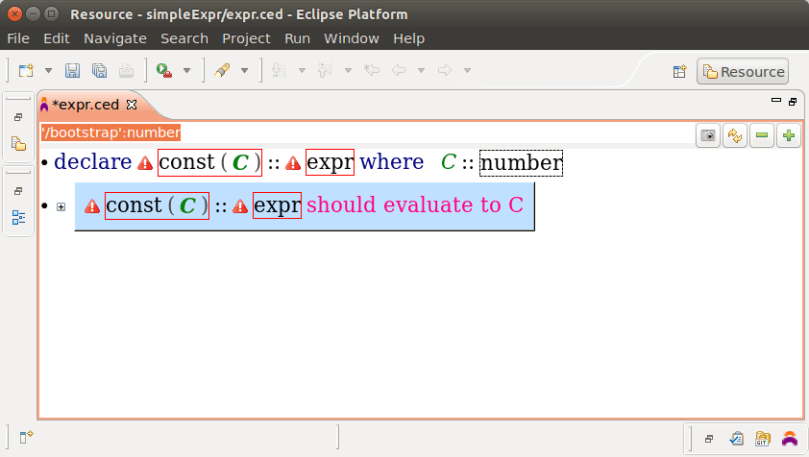Screen dimensions: 809x457
Task: Open the Navigate menu
Action: [x=115, y=38]
